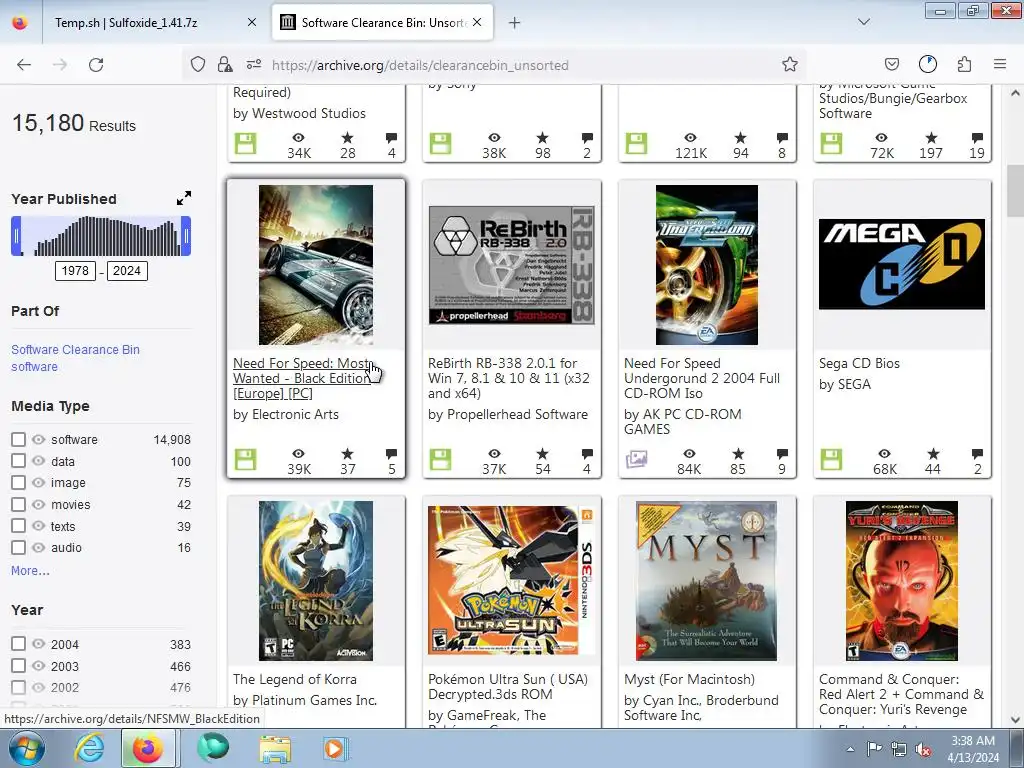Open Need For Speed Most Wanted Black Edition title

coord(302,378)
